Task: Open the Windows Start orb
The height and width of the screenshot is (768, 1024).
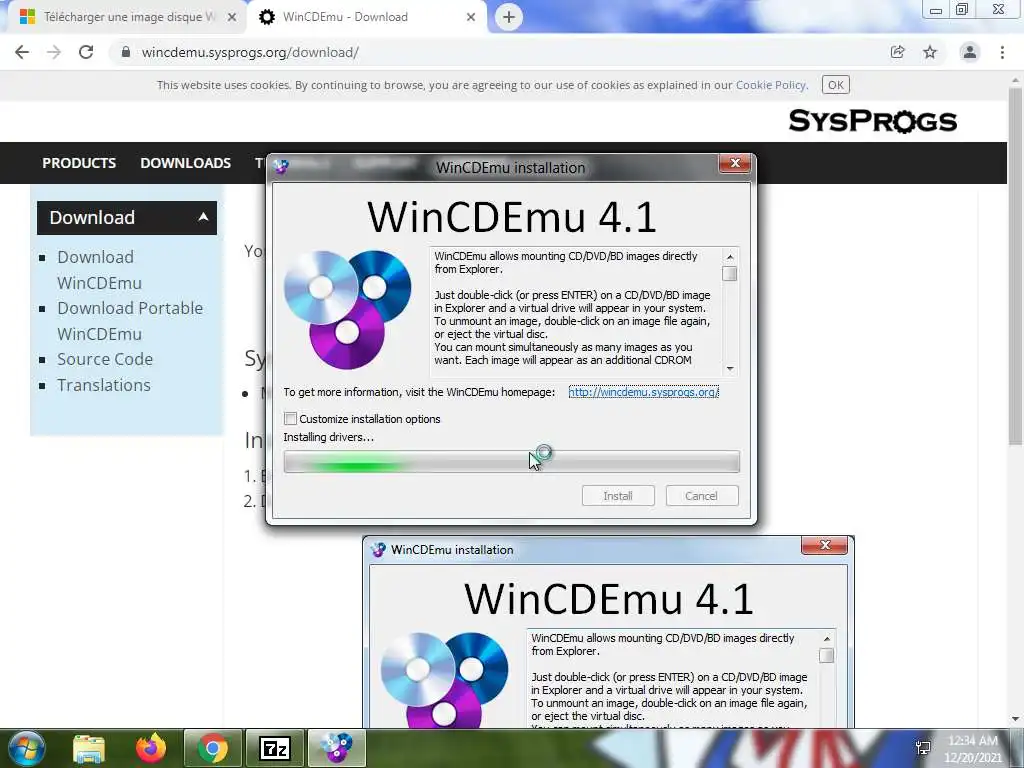Action: tap(26, 748)
